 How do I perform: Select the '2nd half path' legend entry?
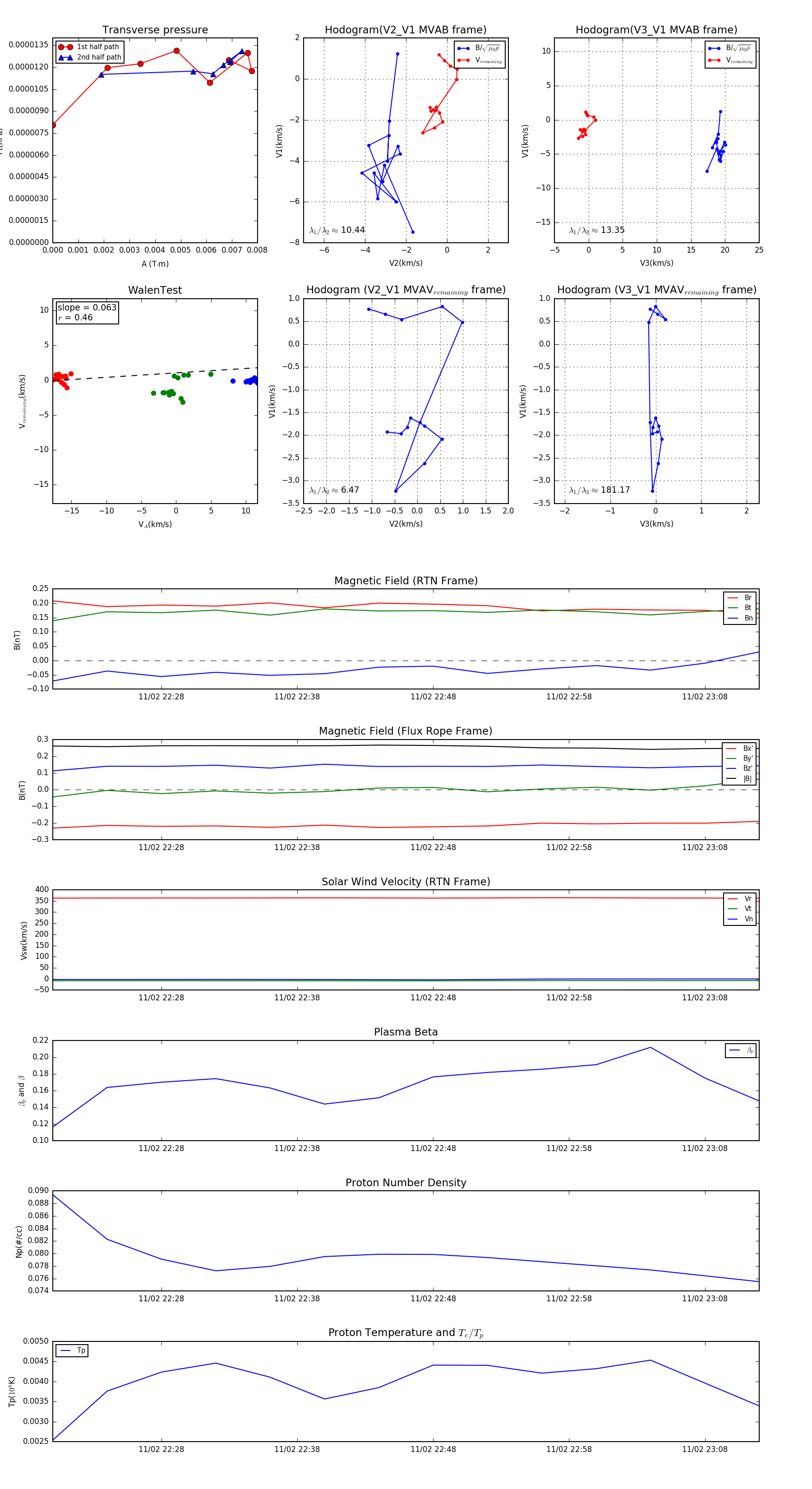[x=90, y=57]
